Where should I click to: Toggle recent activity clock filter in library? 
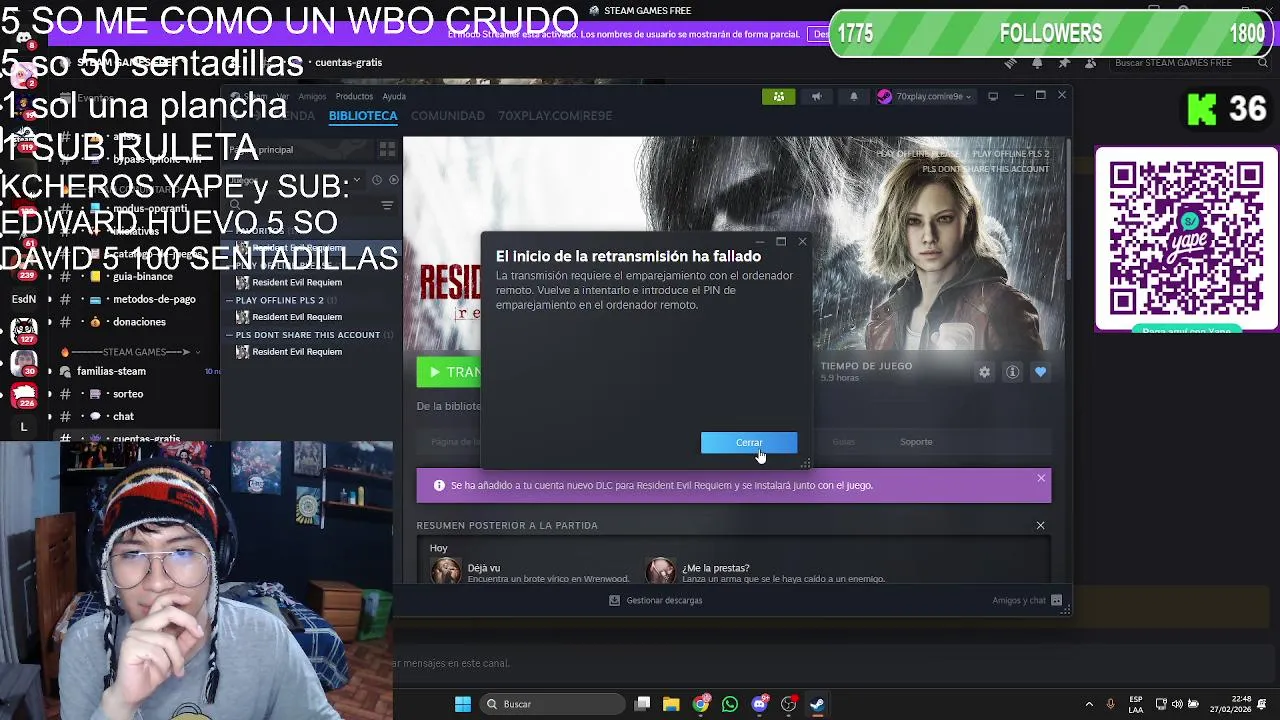pos(377,180)
